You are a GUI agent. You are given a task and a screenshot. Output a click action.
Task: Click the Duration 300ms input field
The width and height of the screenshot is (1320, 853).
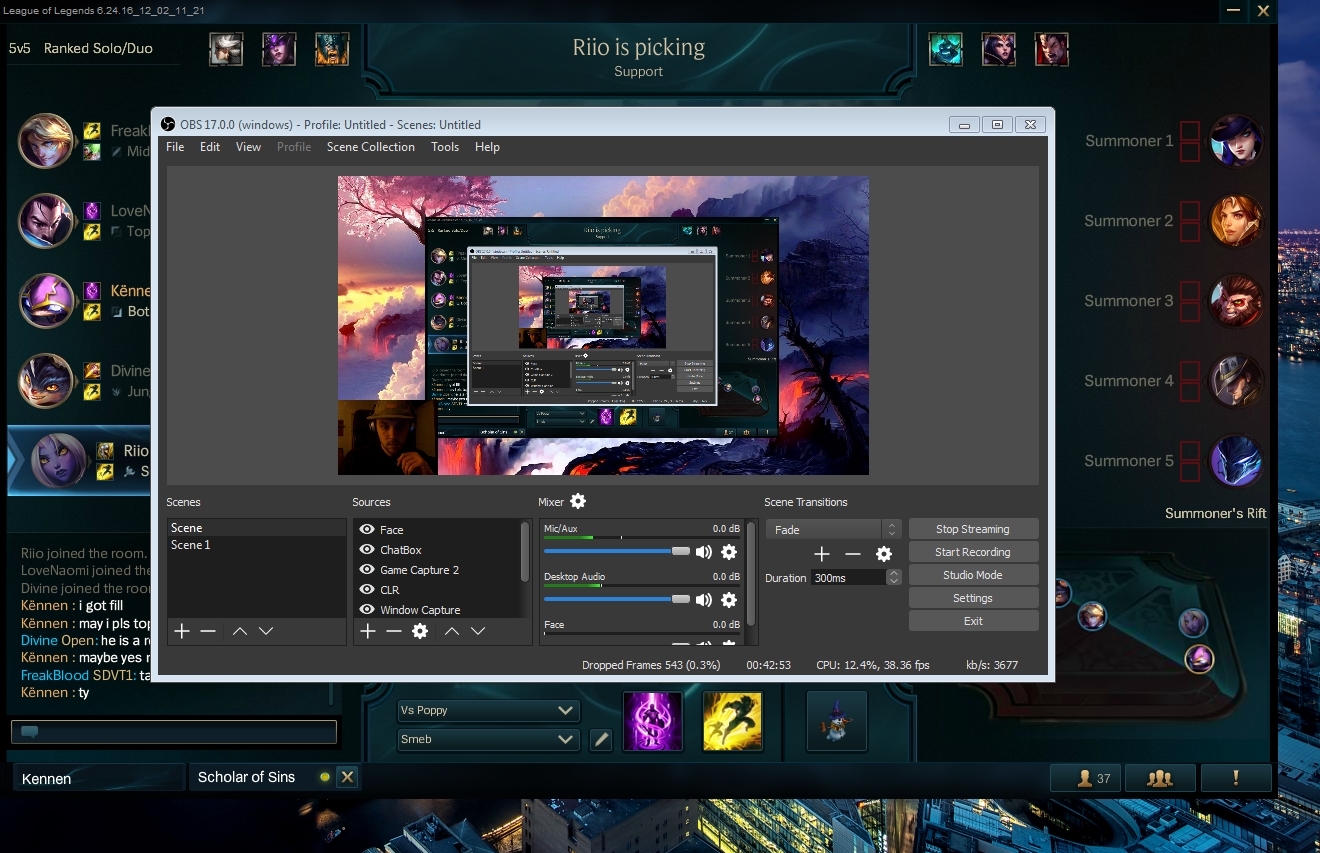[x=848, y=578]
